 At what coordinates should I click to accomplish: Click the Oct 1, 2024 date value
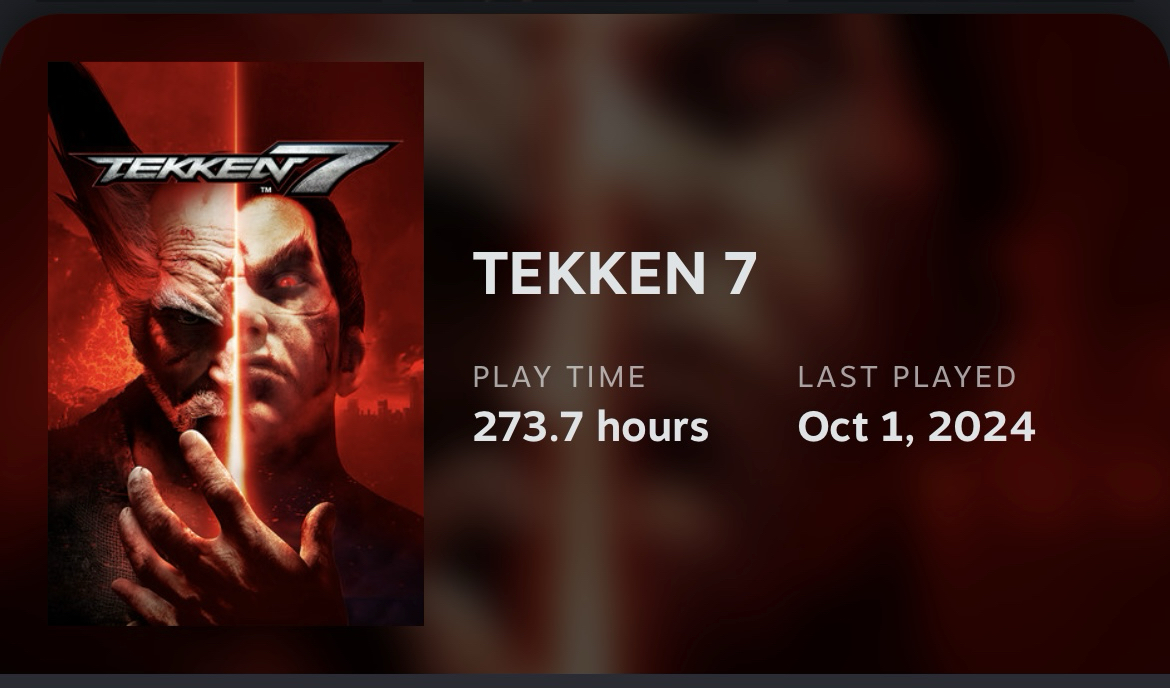[916, 427]
